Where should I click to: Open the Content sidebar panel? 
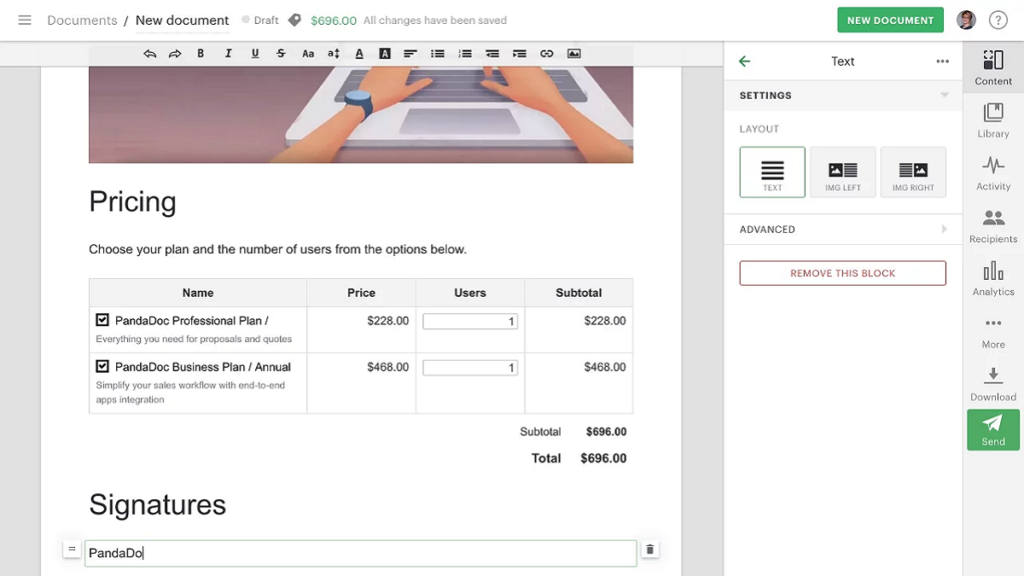point(993,67)
